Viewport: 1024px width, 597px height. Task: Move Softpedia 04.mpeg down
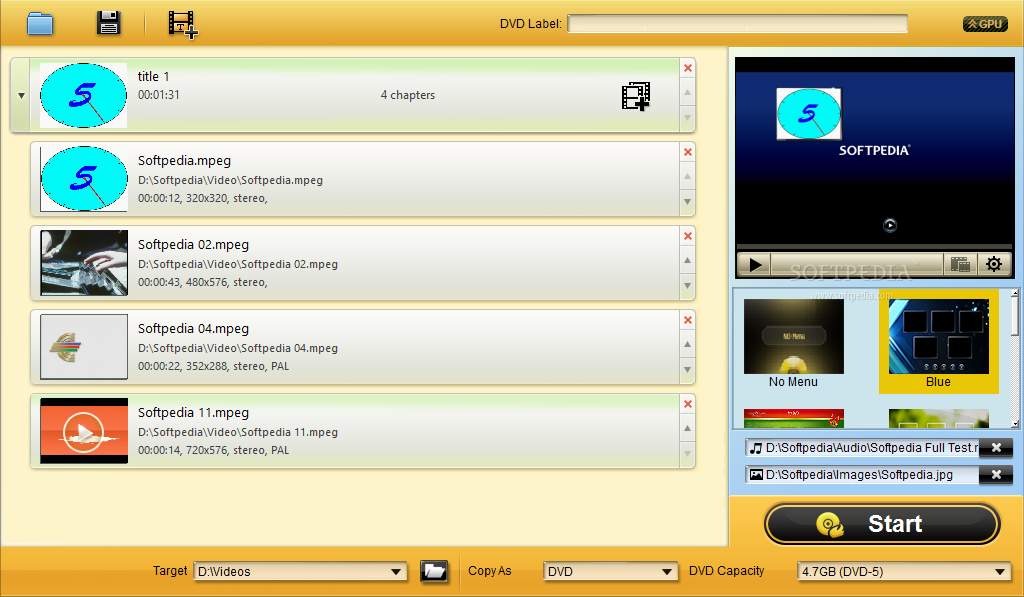[688, 370]
